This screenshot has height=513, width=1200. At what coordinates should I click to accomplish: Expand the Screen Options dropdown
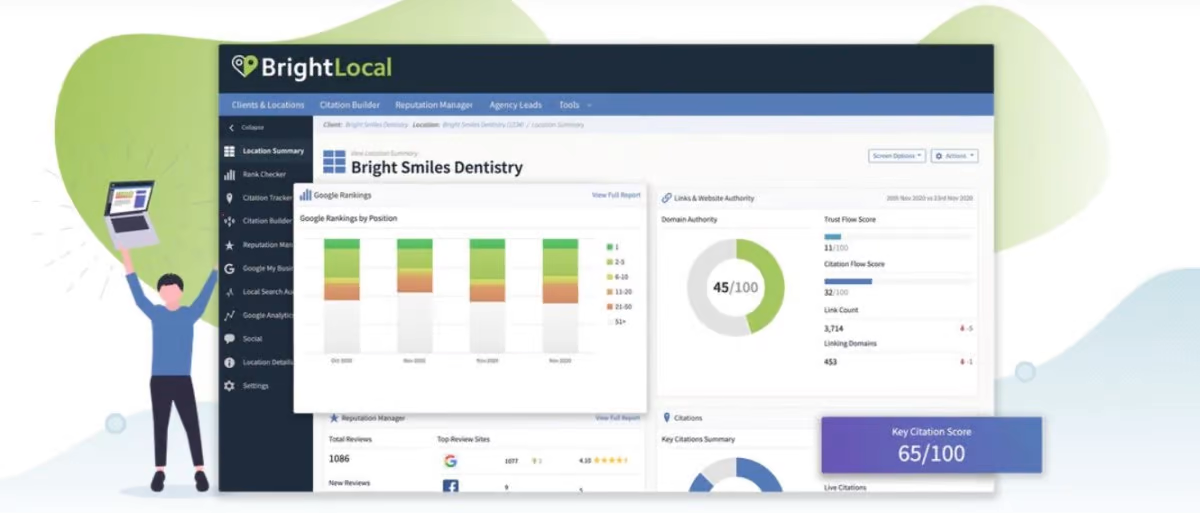[x=897, y=156]
